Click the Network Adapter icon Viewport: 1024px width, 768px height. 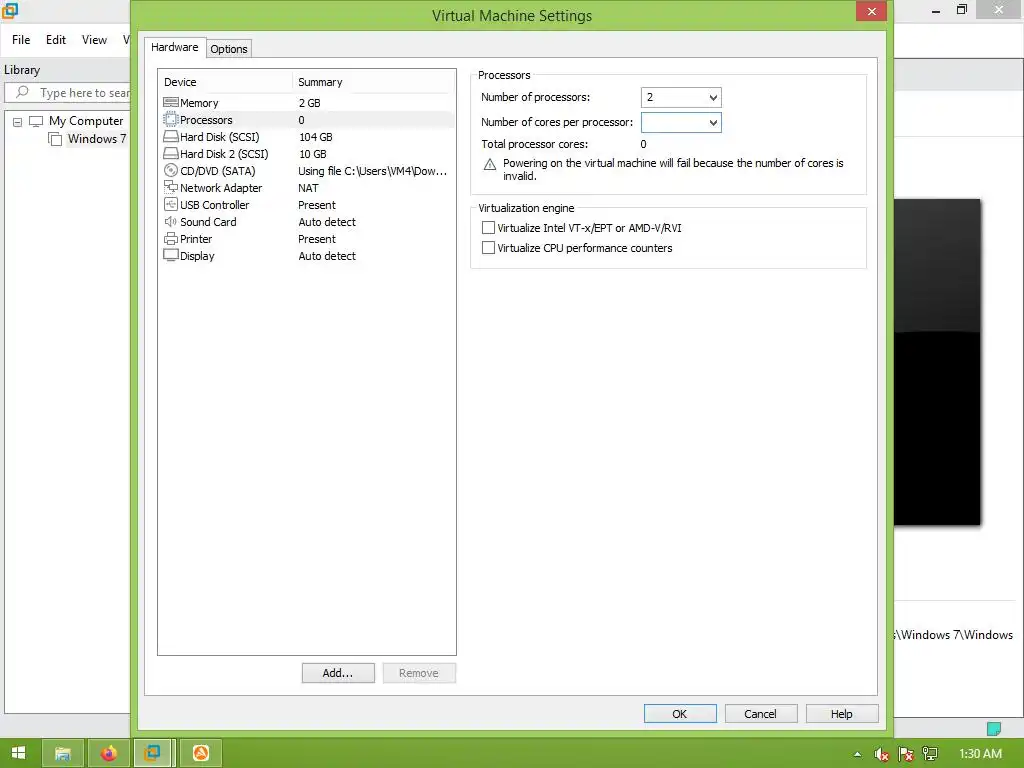(170, 187)
